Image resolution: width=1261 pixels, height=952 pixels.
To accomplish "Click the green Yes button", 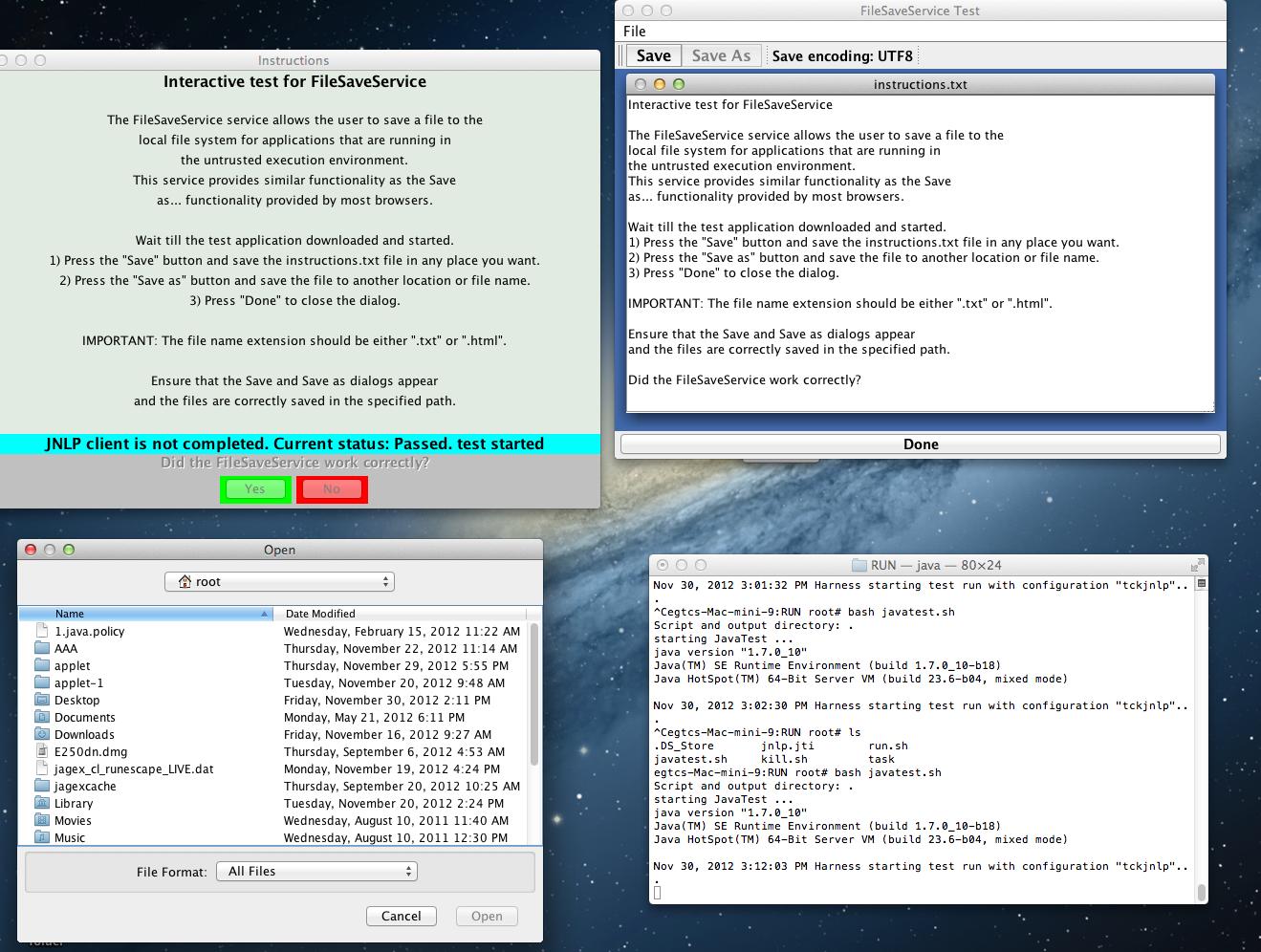I will pos(254,489).
